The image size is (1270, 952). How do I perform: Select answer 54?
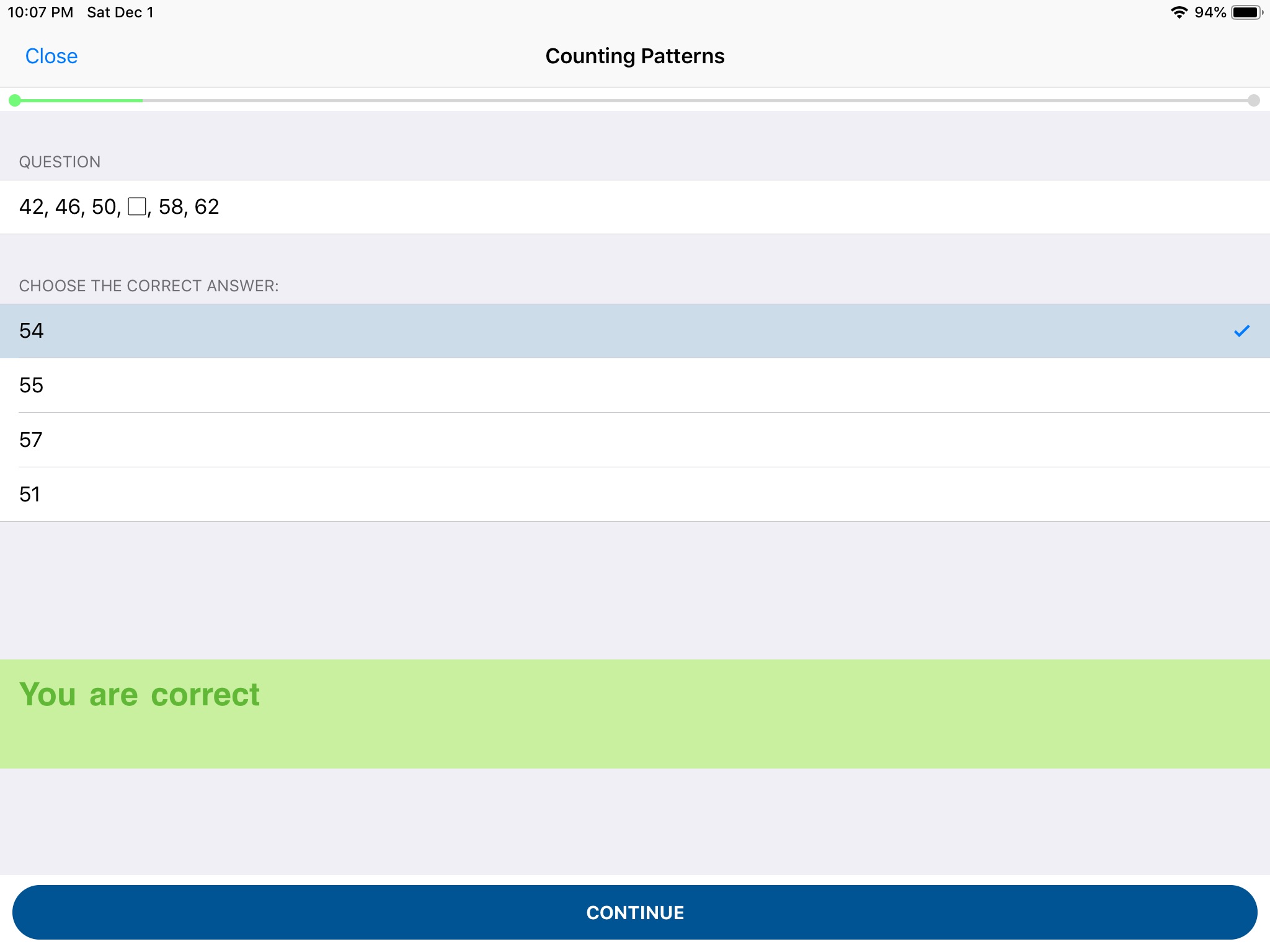click(x=635, y=331)
